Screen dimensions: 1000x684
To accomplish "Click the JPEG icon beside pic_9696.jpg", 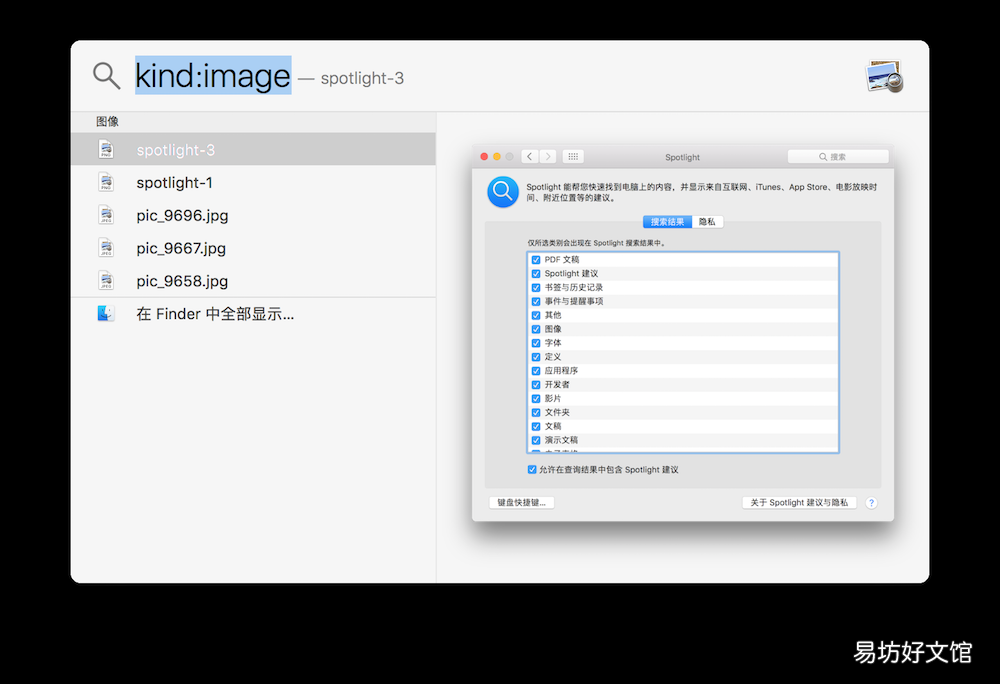I will click(106, 215).
